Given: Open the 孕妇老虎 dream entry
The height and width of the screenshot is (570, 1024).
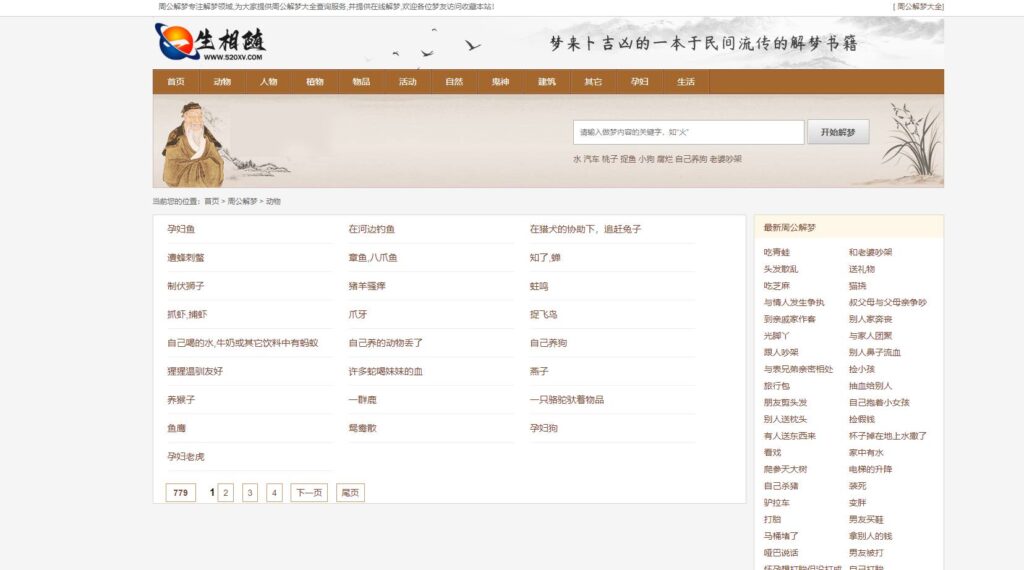Looking at the screenshot, I should [185, 456].
